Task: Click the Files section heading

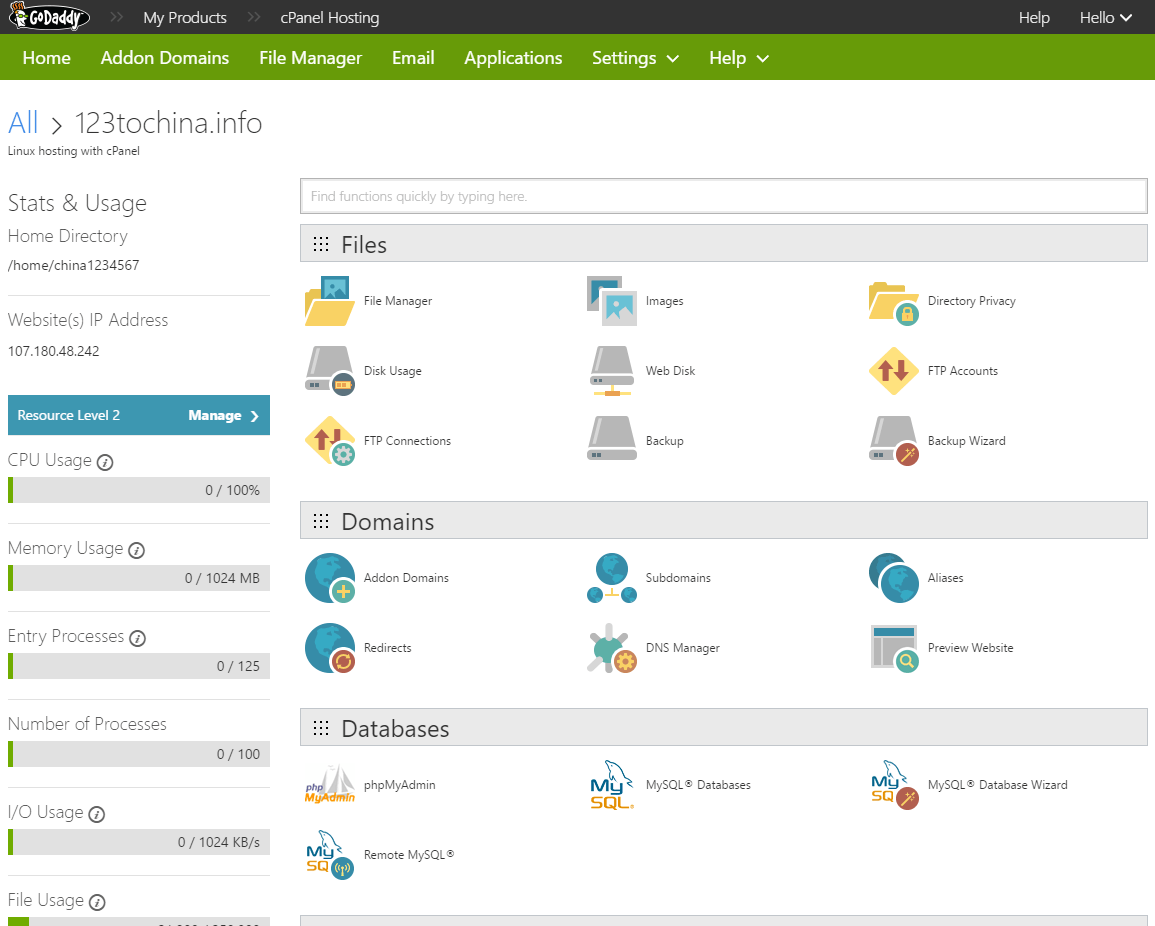Action: point(364,245)
